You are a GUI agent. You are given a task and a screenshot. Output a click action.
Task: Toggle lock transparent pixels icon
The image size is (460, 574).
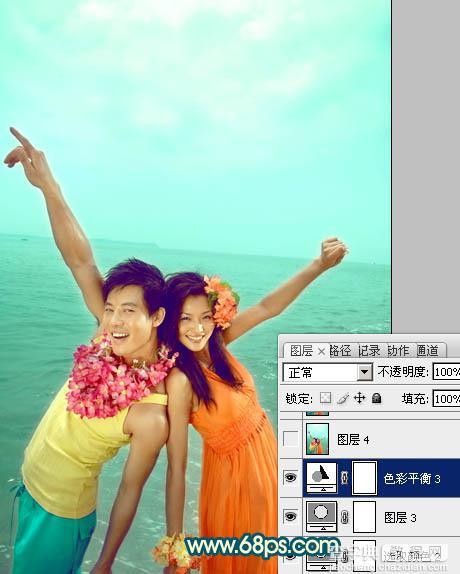(325, 398)
